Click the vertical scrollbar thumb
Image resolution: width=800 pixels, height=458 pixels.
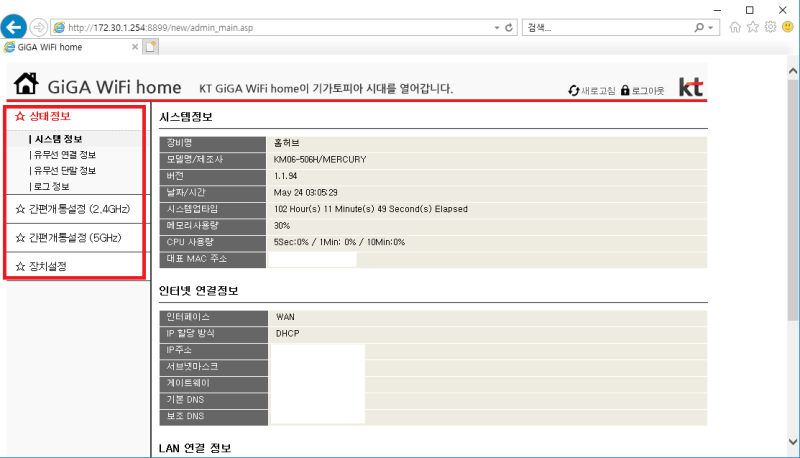click(793, 199)
